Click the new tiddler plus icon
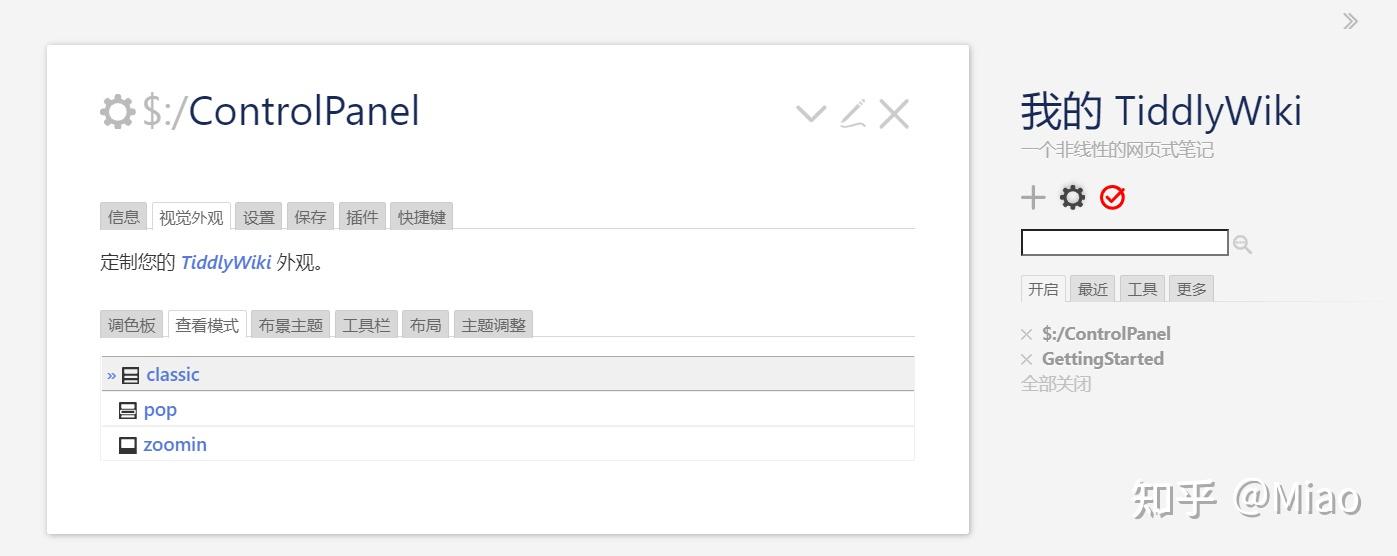This screenshot has height=556, width=1397. [1033, 198]
